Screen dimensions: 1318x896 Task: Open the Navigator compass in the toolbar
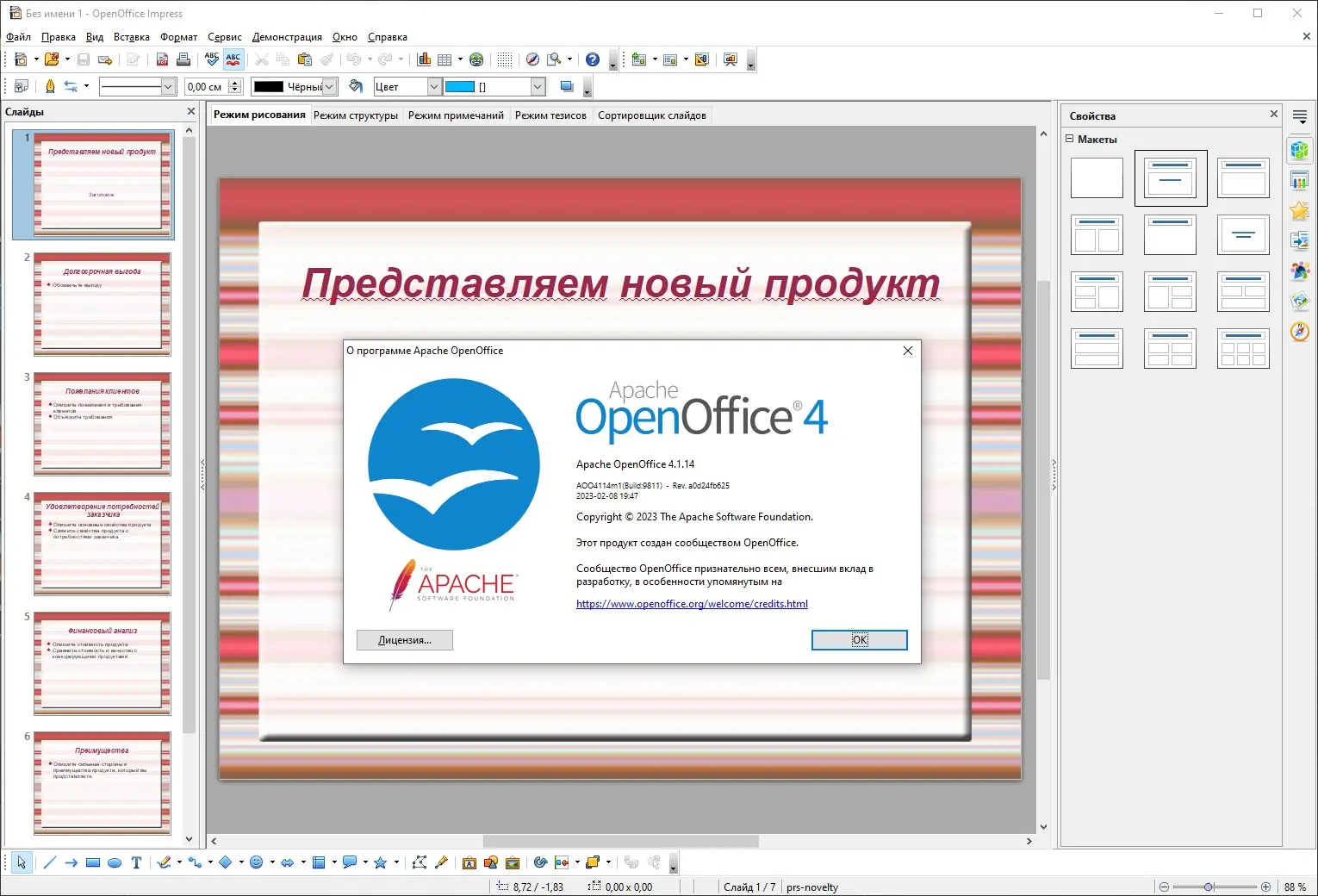point(532,59)
